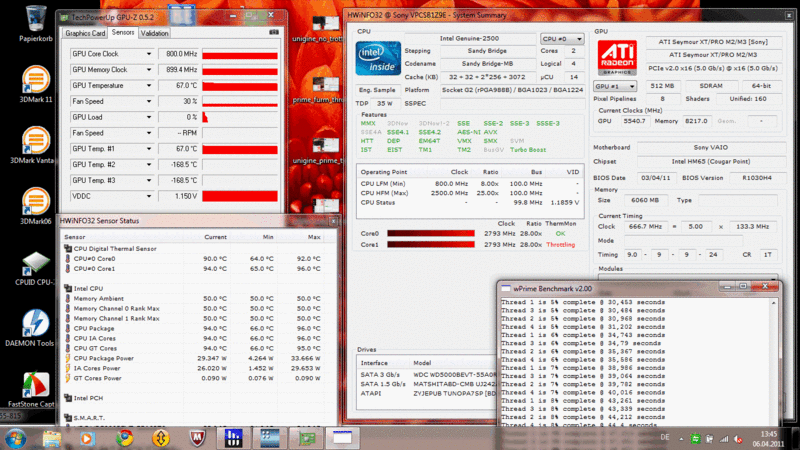Open the media player taskbar icon
The height and width of the screenshot is (450, 800).
pos(87,439)
